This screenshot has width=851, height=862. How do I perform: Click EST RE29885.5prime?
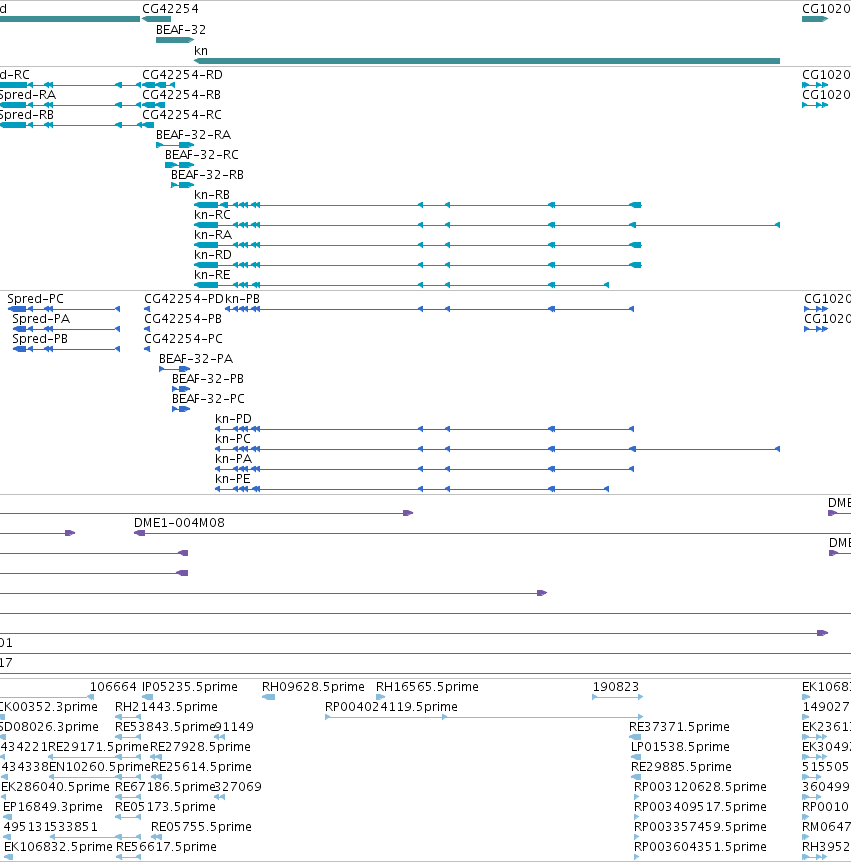click(x=681, y=767)
